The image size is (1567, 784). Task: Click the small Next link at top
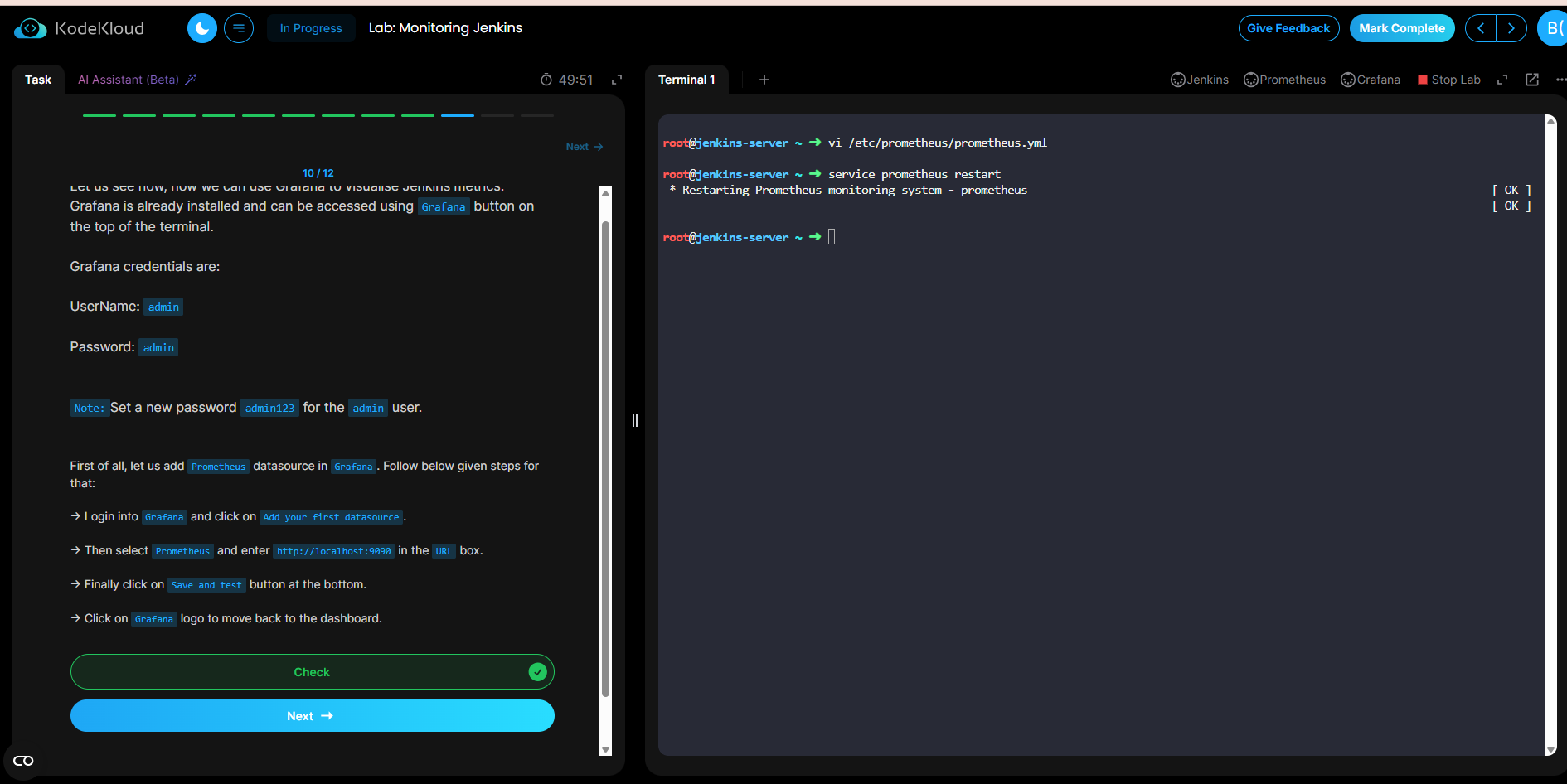pyautogui.click(x=585, y=147)
